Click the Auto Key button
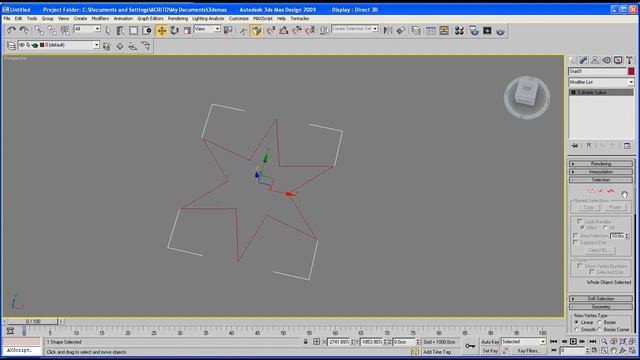Screen dimensions: 640x360 coord(490,342)
